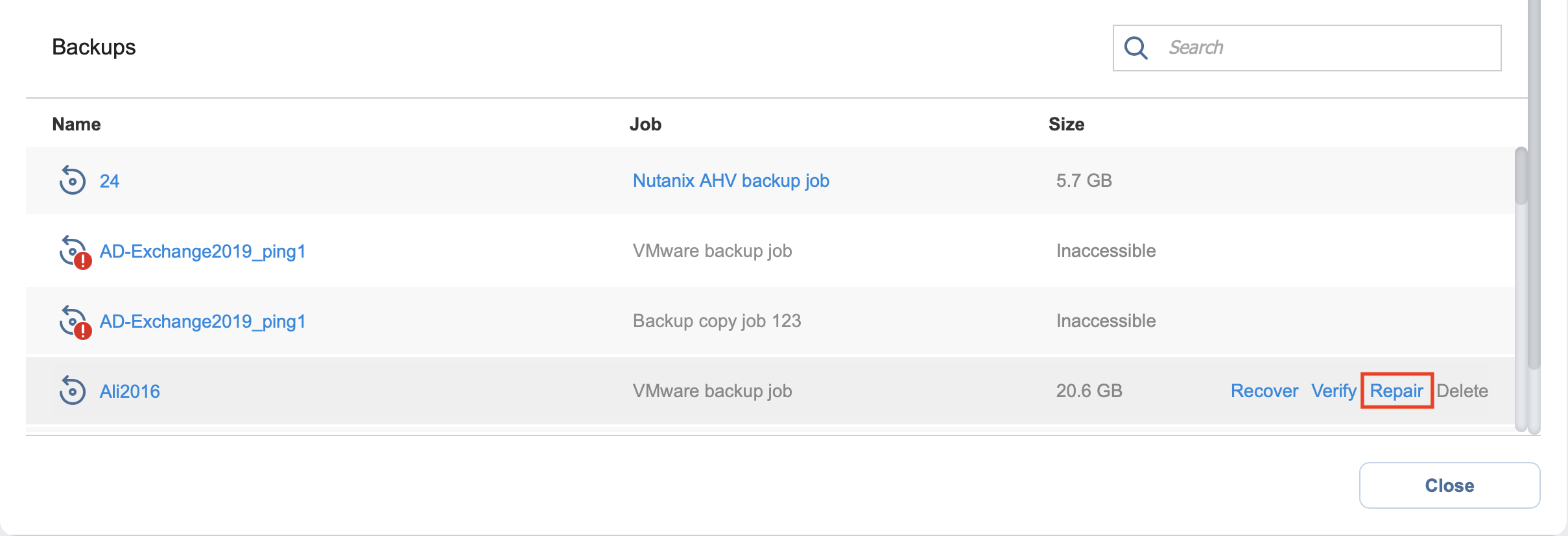
Task: Click error backup icon for Backup copy AD-Exchange2019_ping1
Action: pos(74,322)
